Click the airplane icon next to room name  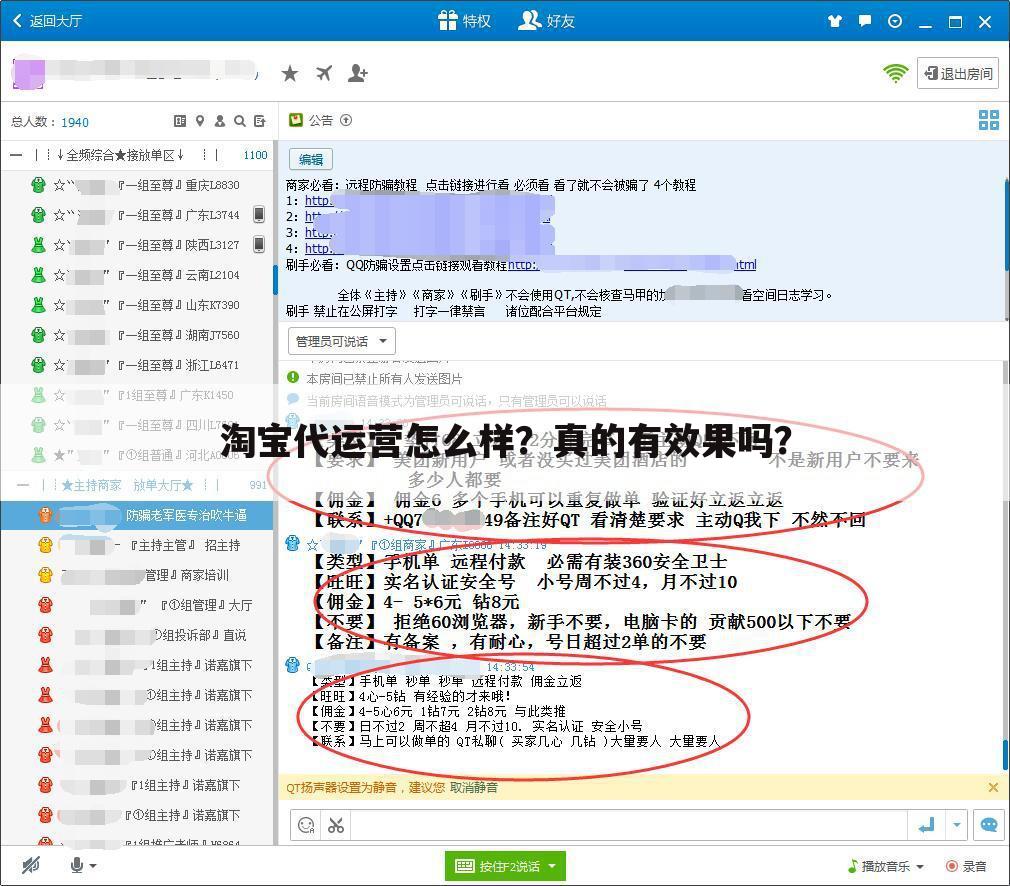click(x=324, y=73)
